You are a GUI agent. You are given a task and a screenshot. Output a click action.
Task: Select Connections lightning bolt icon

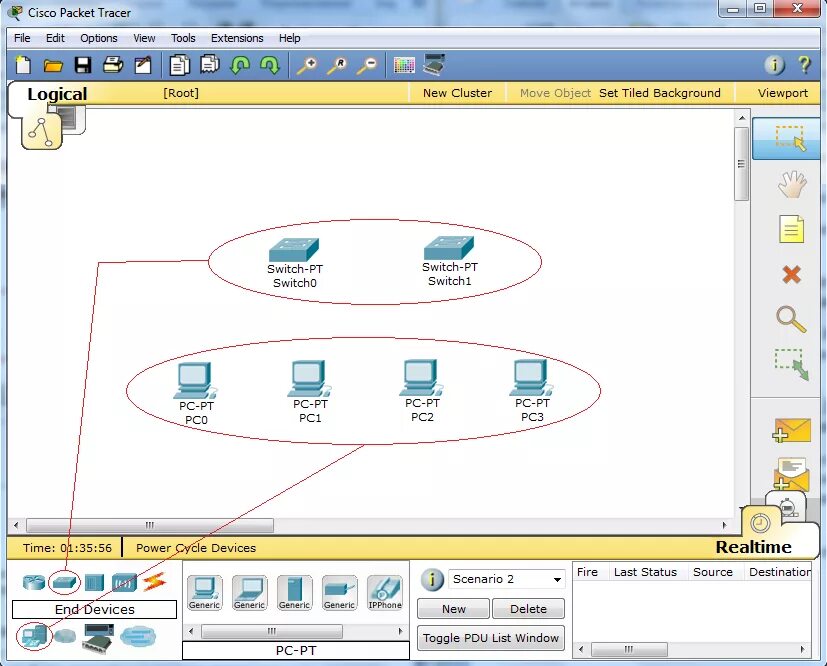155,582
